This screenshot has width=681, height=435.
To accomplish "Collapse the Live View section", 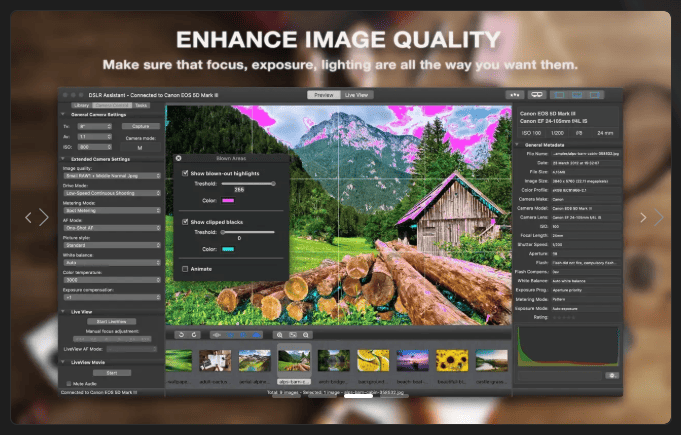I will pyautogui.click(x=63, y=311).
